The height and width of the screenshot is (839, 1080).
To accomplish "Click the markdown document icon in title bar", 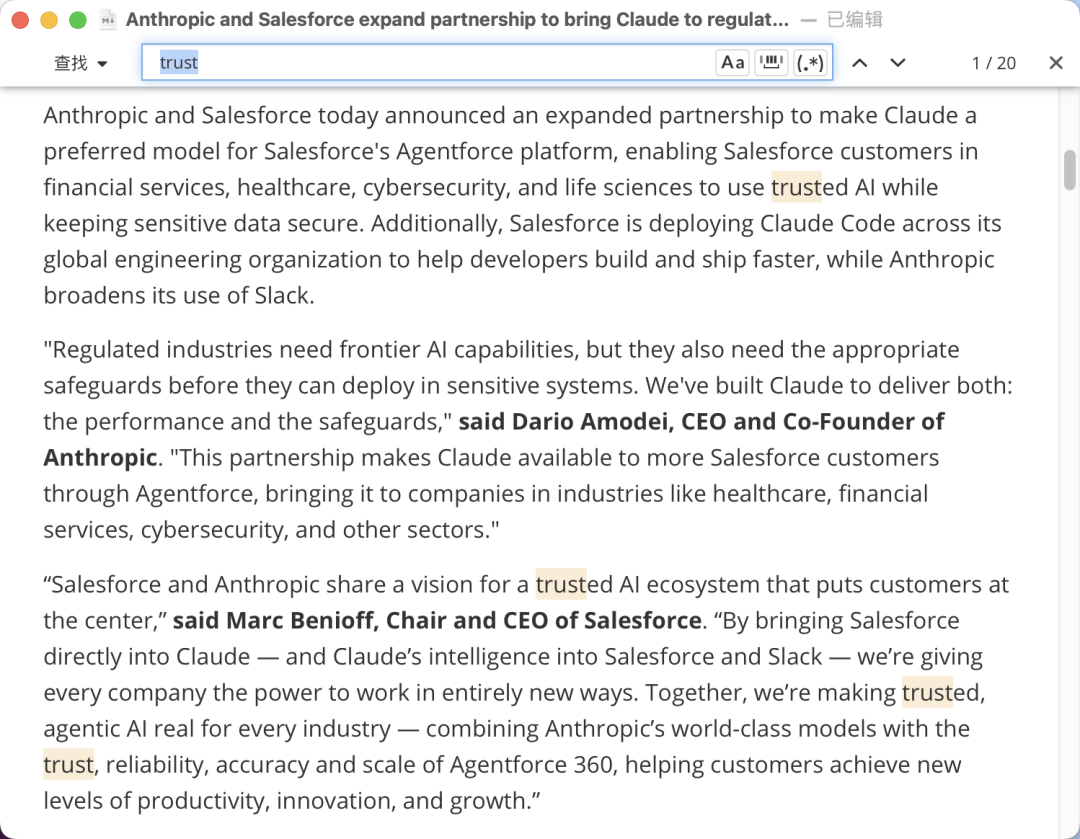I will point(108,19).
